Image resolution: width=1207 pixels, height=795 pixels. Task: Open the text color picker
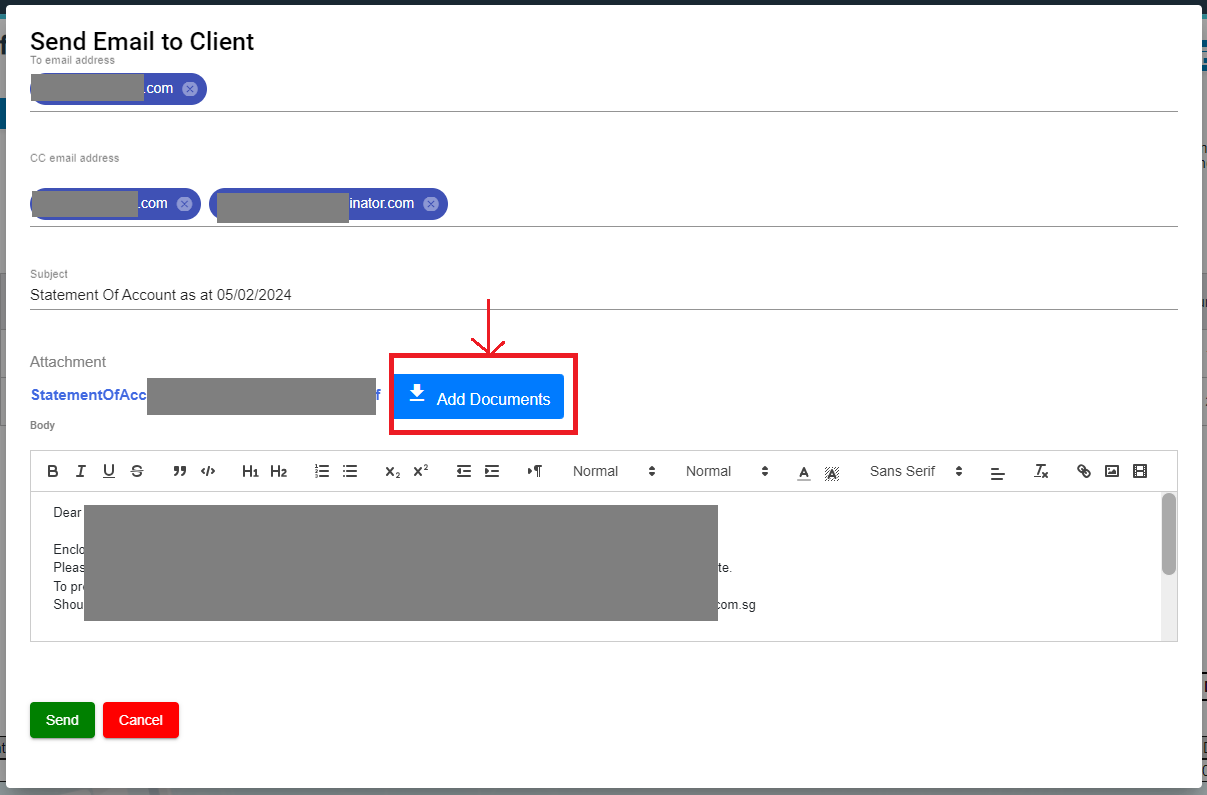coord(803,472)
